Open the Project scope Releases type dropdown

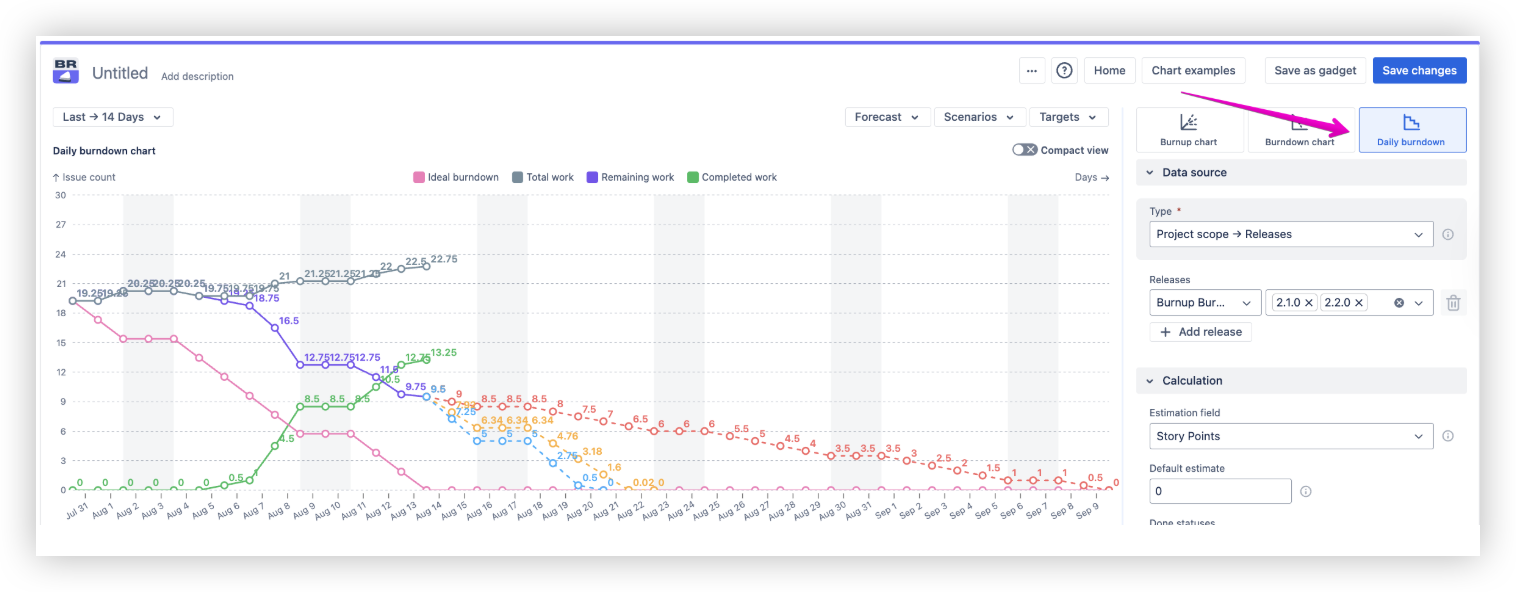(1291, 234)
